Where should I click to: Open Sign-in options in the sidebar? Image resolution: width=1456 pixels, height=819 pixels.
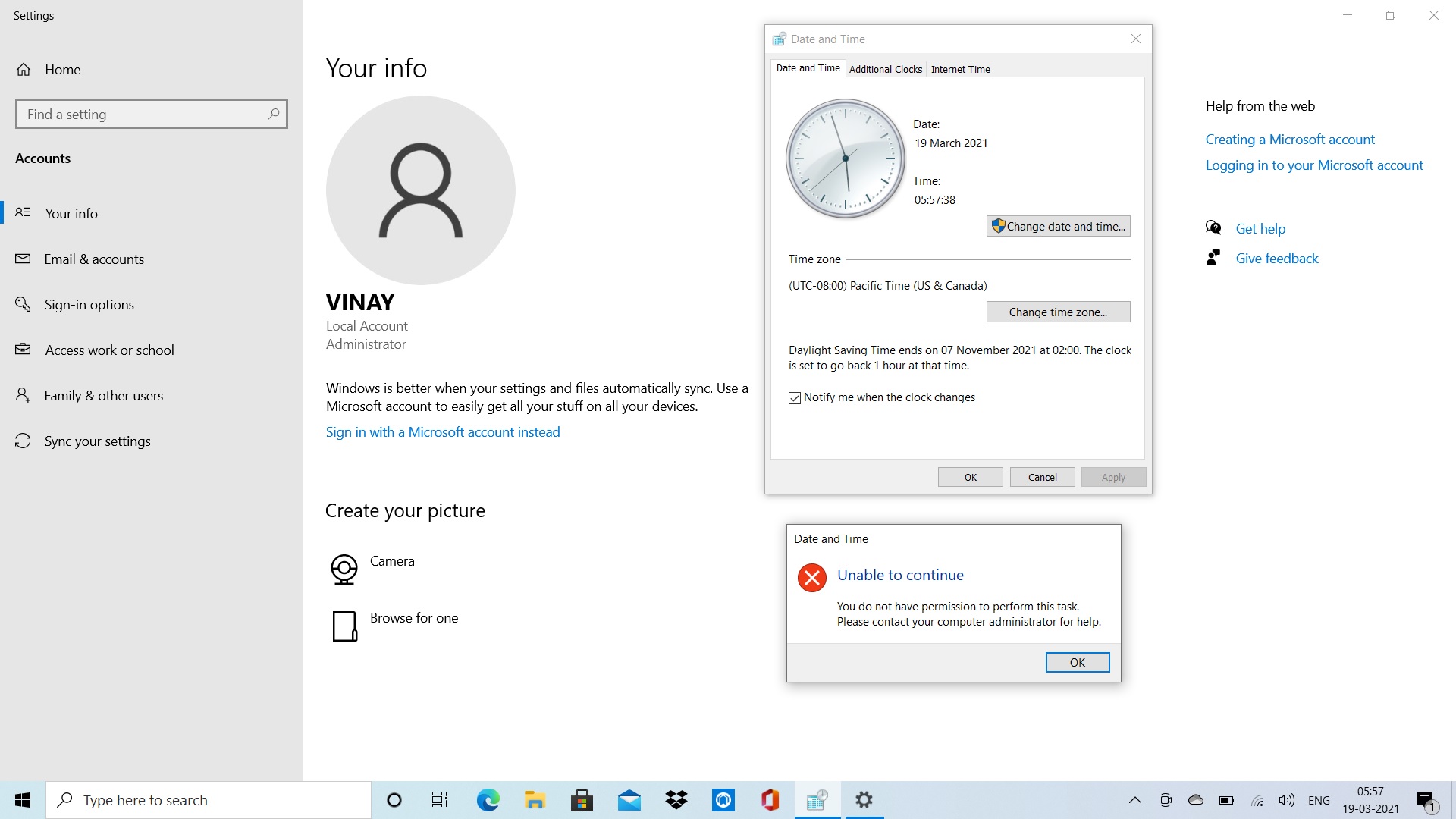click(88, 304)
